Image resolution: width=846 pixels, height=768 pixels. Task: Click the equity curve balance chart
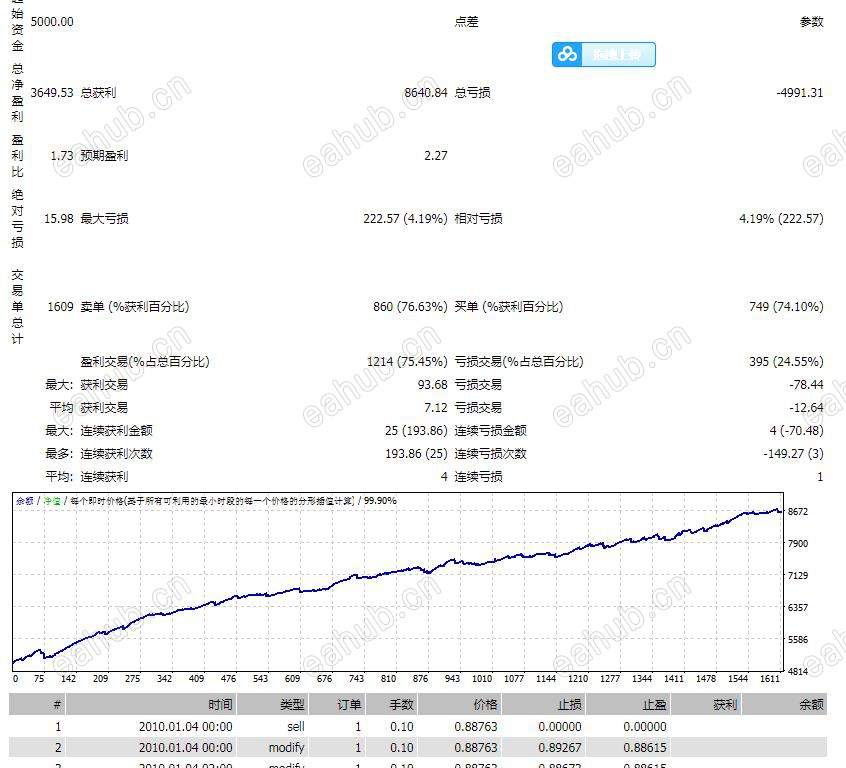(x=398, y=582)
